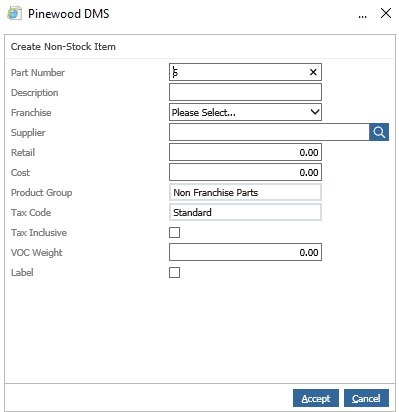Select the Retail price field
The width and height of the screenshot is (399, 412).
tap(245, 152)
